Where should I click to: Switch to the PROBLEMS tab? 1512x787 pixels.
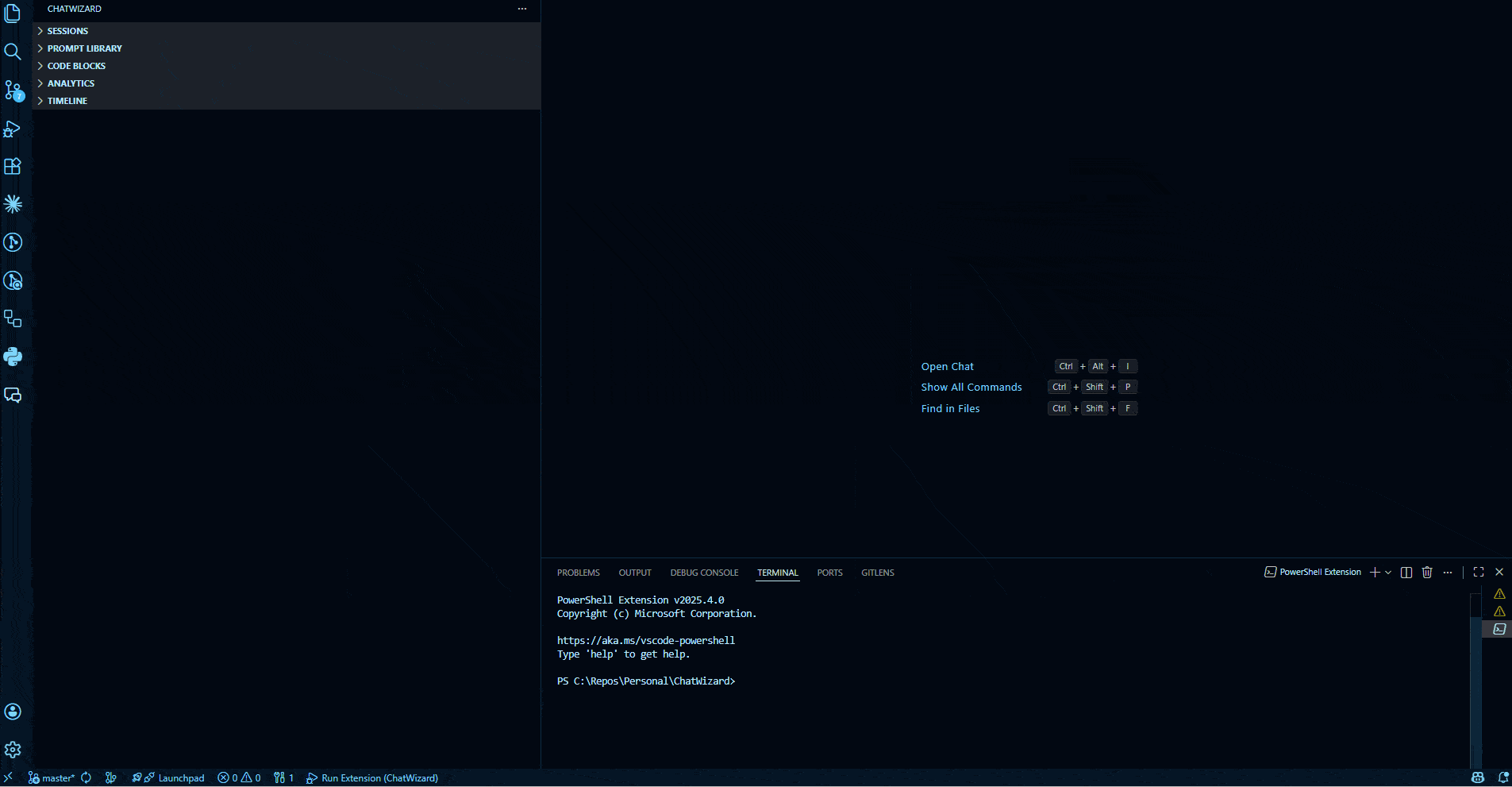coord(579,573)
